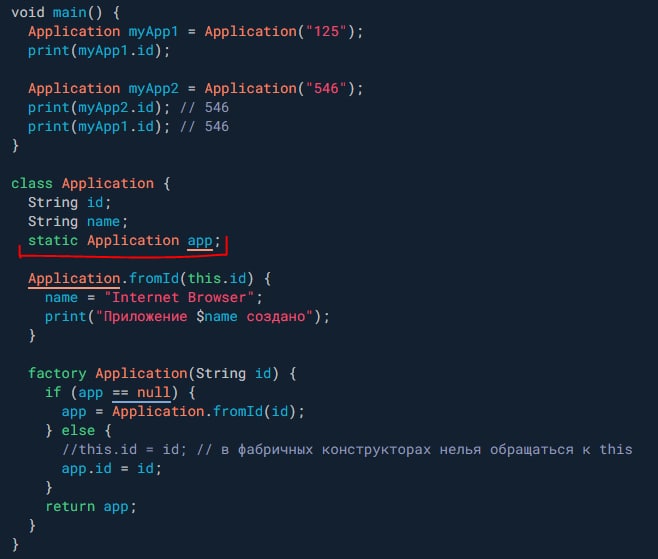The width and height of the screenshot is (658, 559).
Task: Click the 'factory' keyword
Action: point(57,373)
